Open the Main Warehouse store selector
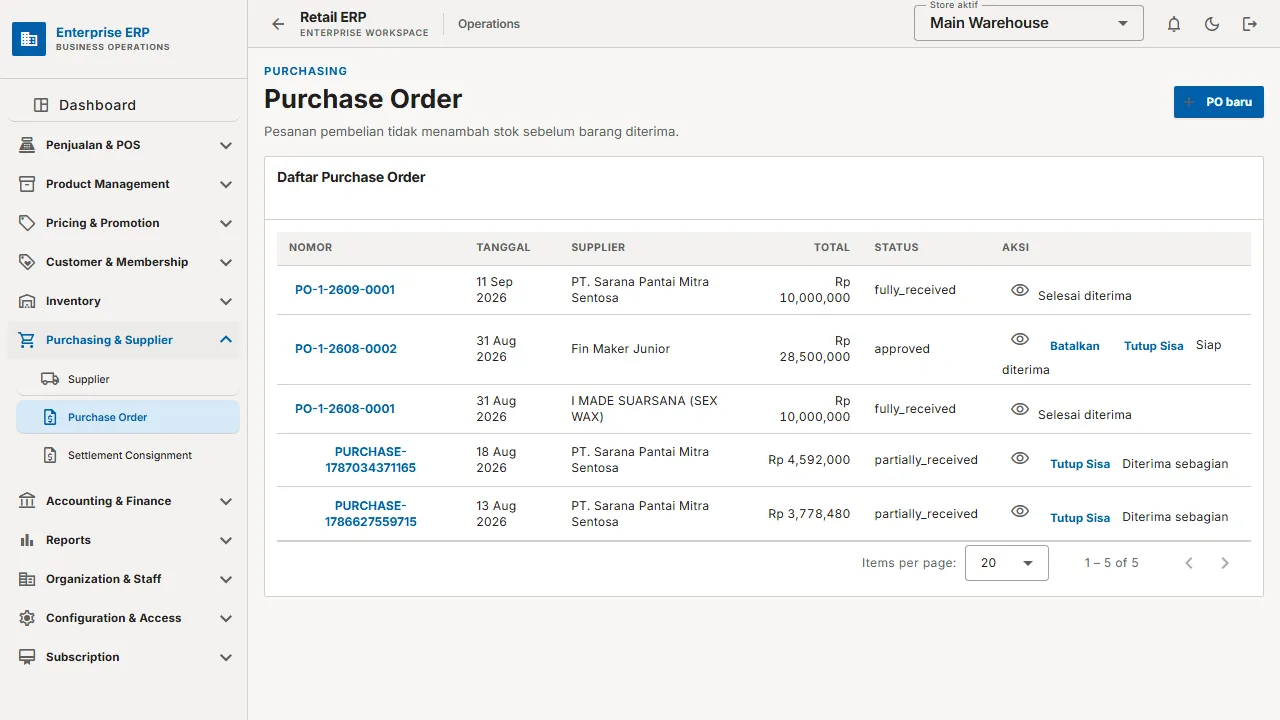 pyautogui.click(x=1029, y=23)
